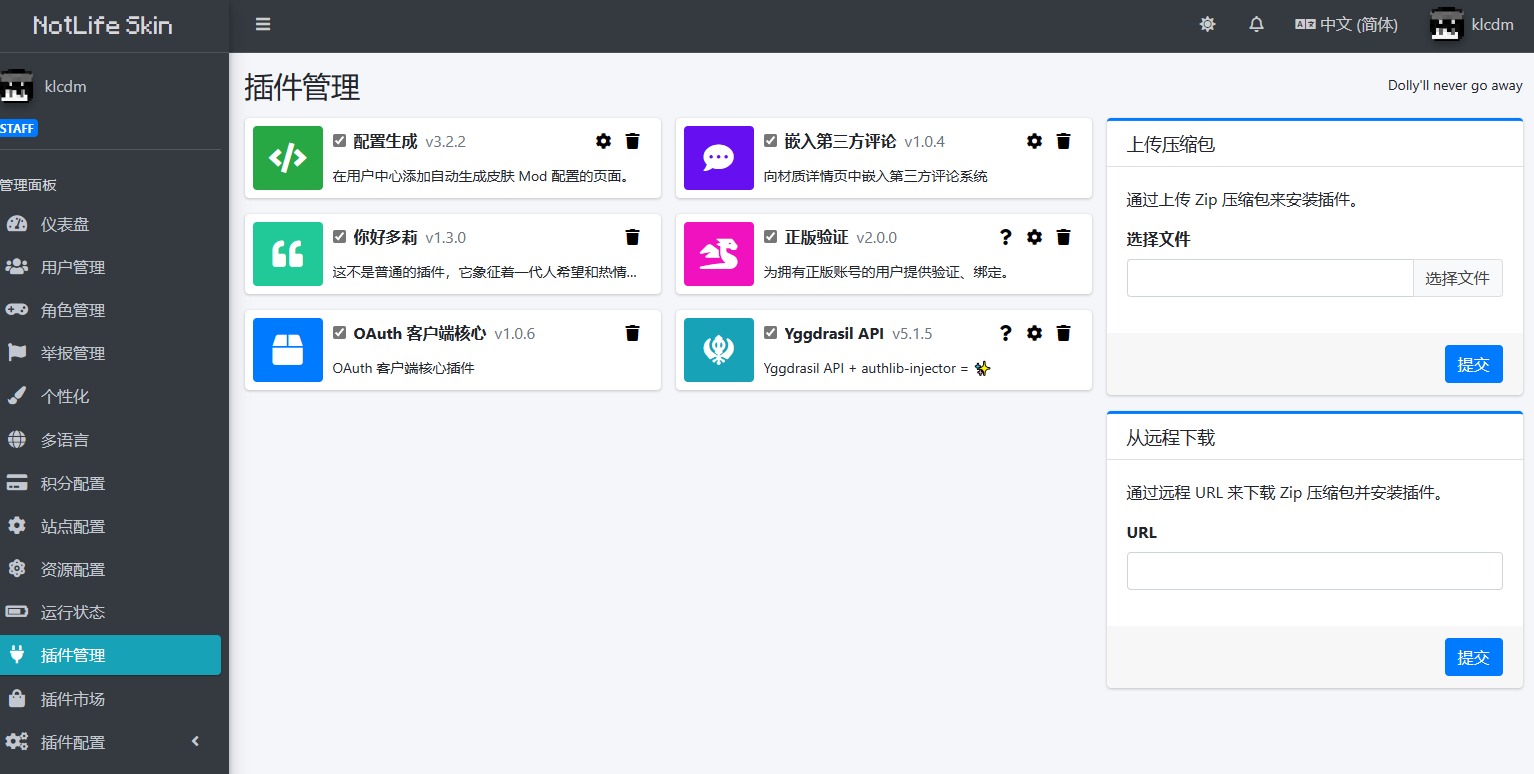Image resolution: width=1534 pixels, height=774 pixels.
Task: Uncheck the 正版验证 plugin checkbox
Action: pos(770,237)
